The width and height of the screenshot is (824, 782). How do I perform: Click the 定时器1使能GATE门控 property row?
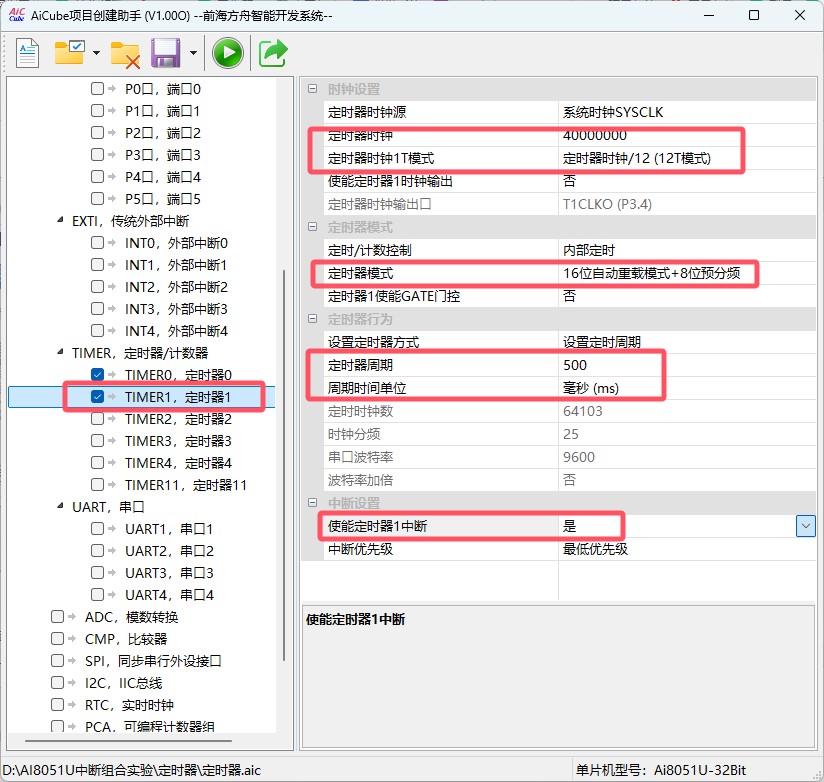click(x=570, y=296)
